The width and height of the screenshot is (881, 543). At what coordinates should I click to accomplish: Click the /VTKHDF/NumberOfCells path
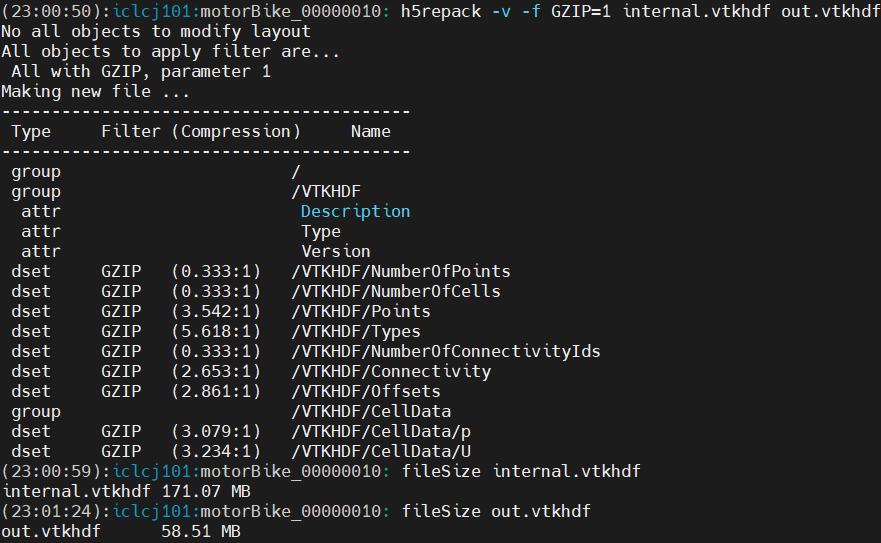pyautogui.click(x=396, y=291)
